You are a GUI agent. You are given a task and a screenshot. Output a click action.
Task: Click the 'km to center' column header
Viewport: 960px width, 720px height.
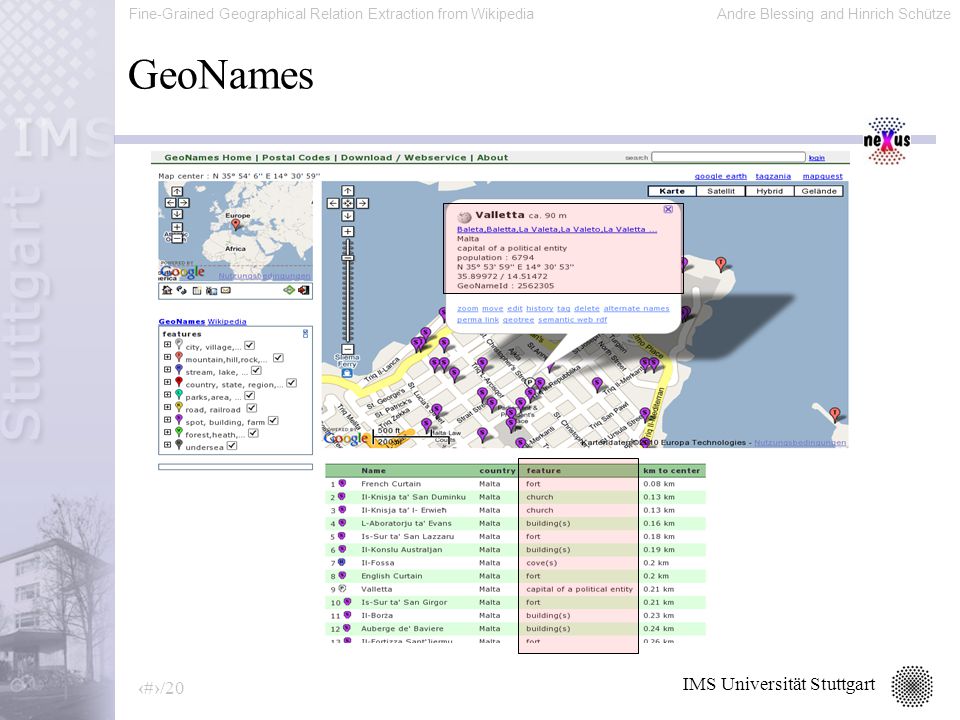click(671, 471)
